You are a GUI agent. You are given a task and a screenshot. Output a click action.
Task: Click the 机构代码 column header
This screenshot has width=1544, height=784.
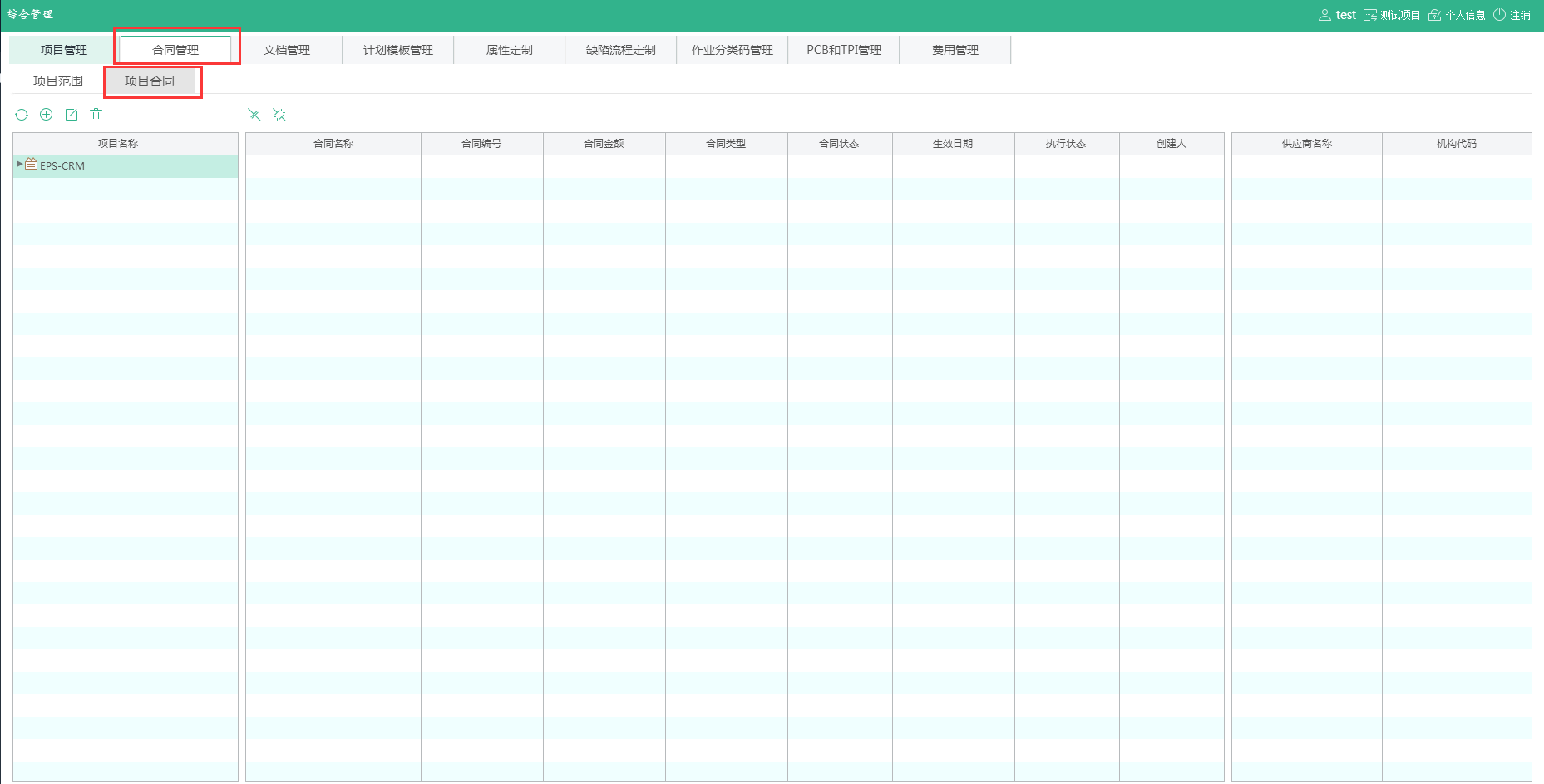click(x=1457, y=144)
